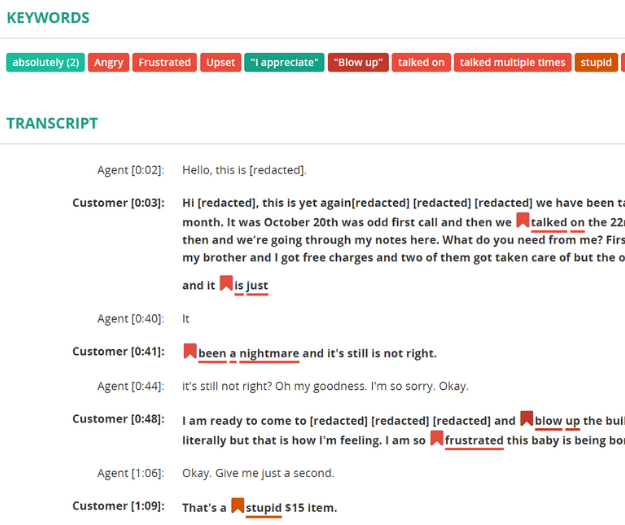625x525 pixels.
Task: Click the bookmark icon before "frustrated"
Action: [436, 438]
